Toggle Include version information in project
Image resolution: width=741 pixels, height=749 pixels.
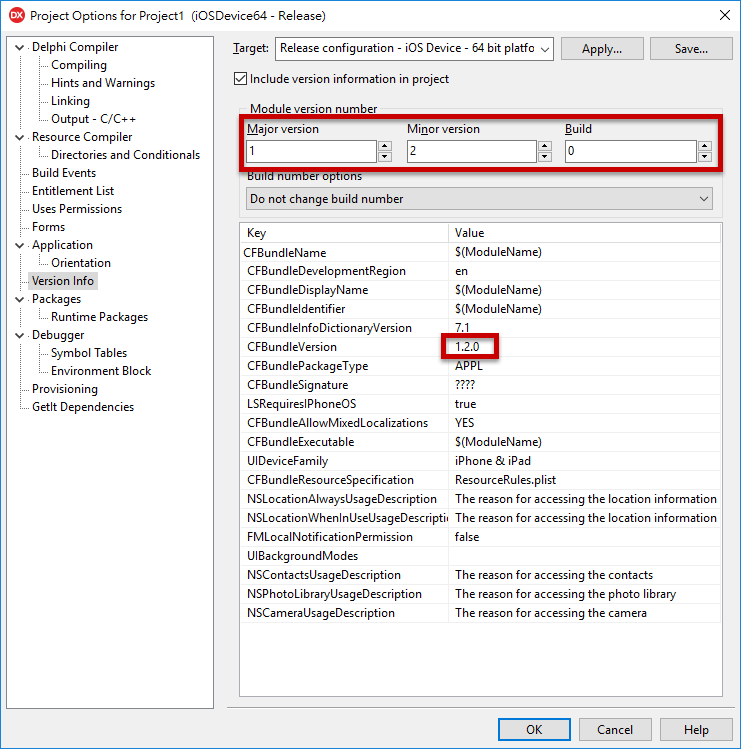[240, 79]
